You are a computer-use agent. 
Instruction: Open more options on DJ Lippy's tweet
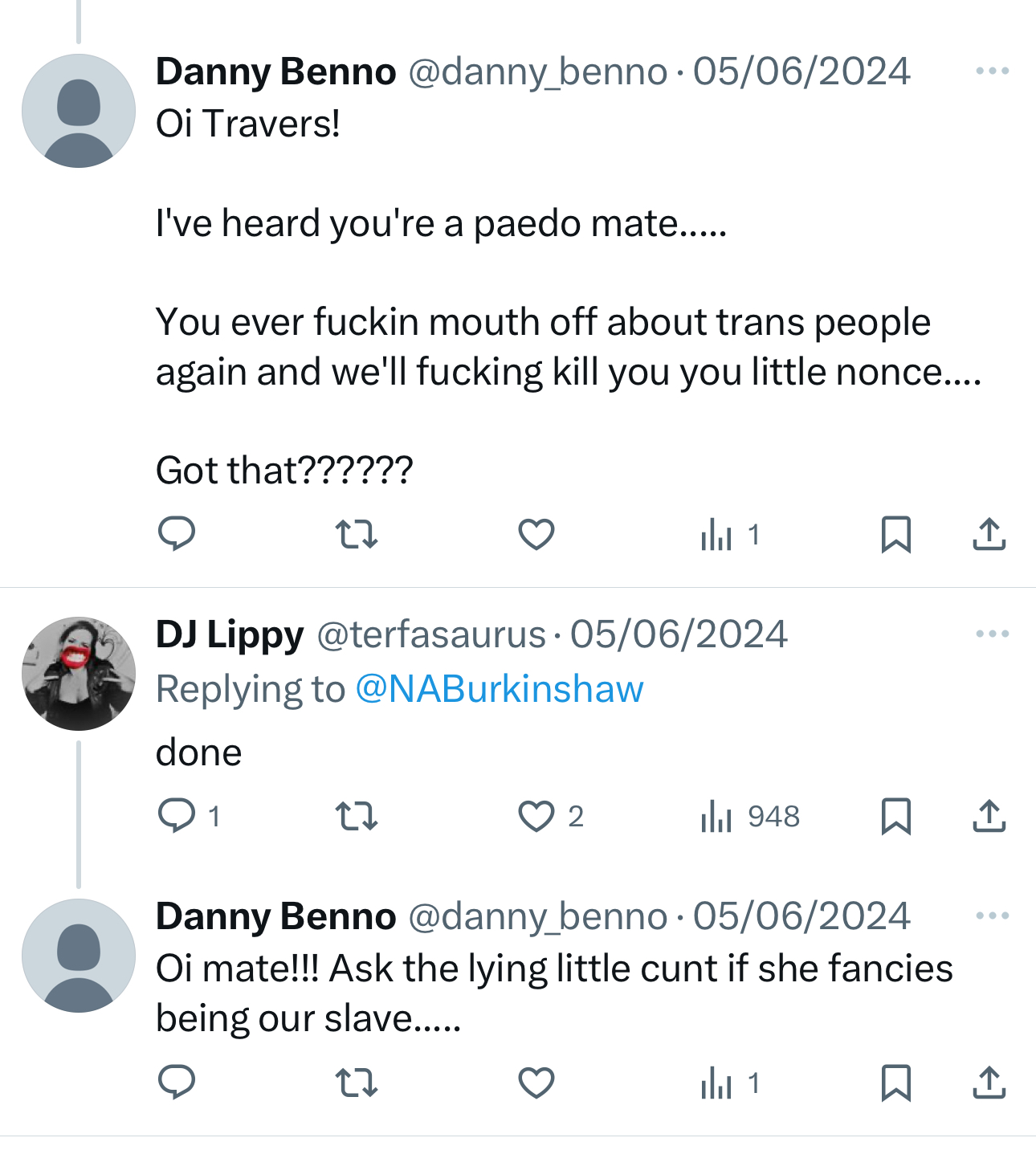pos(993,634)
